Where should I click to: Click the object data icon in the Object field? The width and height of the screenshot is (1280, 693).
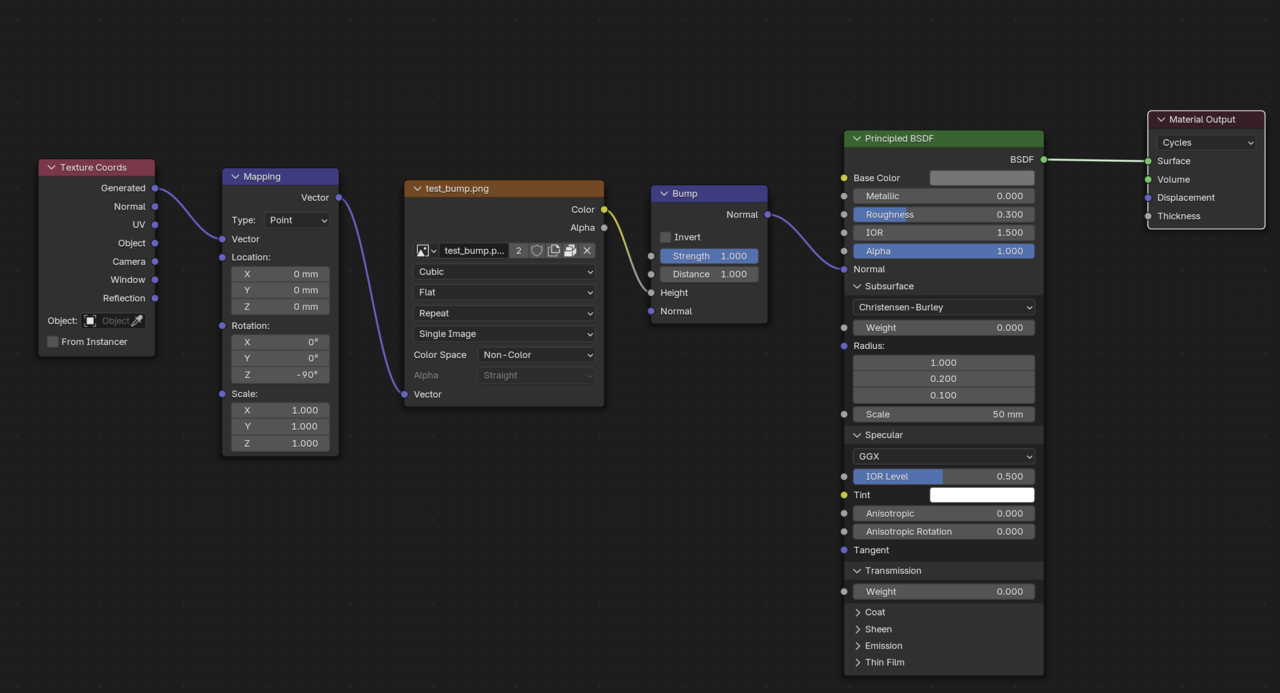tap(90, 321)
